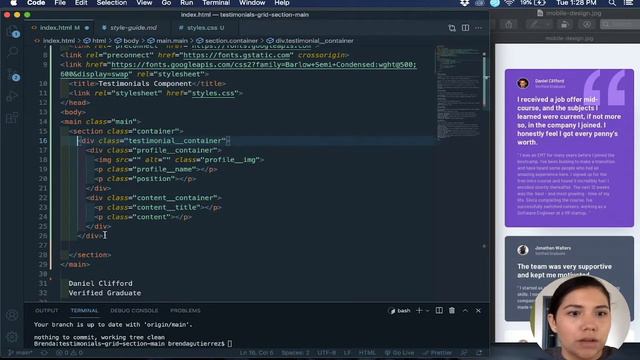Open the Help menu
The width and height of the screenshot is (640, 360).
(x=282, y=3)
